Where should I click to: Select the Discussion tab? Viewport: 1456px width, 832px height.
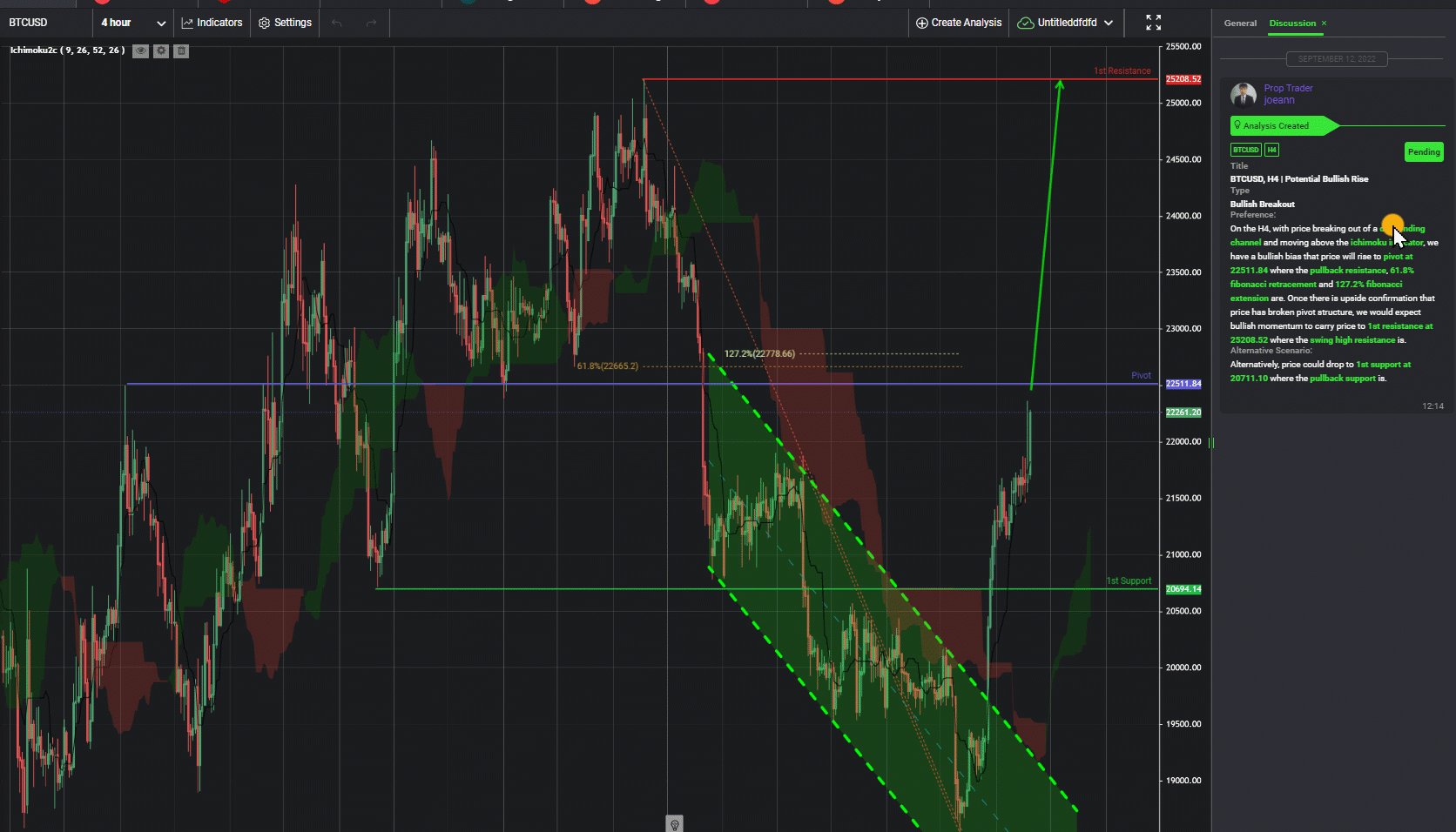[1292, 23]
